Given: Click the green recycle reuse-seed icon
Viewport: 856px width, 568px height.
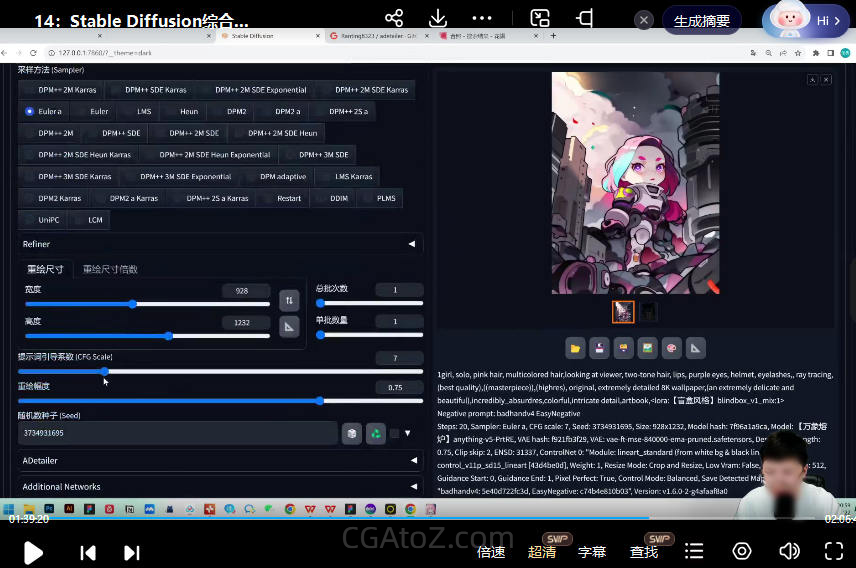Looking at the screenshot, I should (376, 433).
